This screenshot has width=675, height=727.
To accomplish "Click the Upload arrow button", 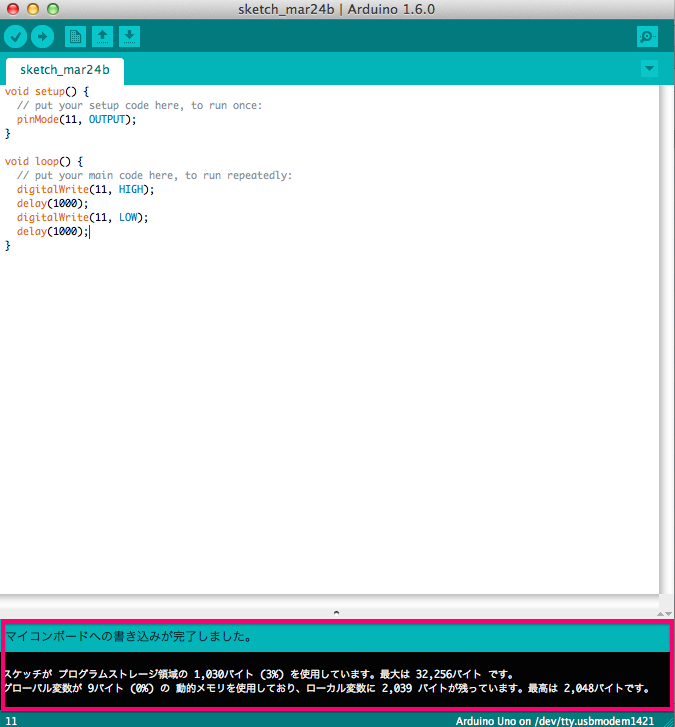I will tap(42, 37).
